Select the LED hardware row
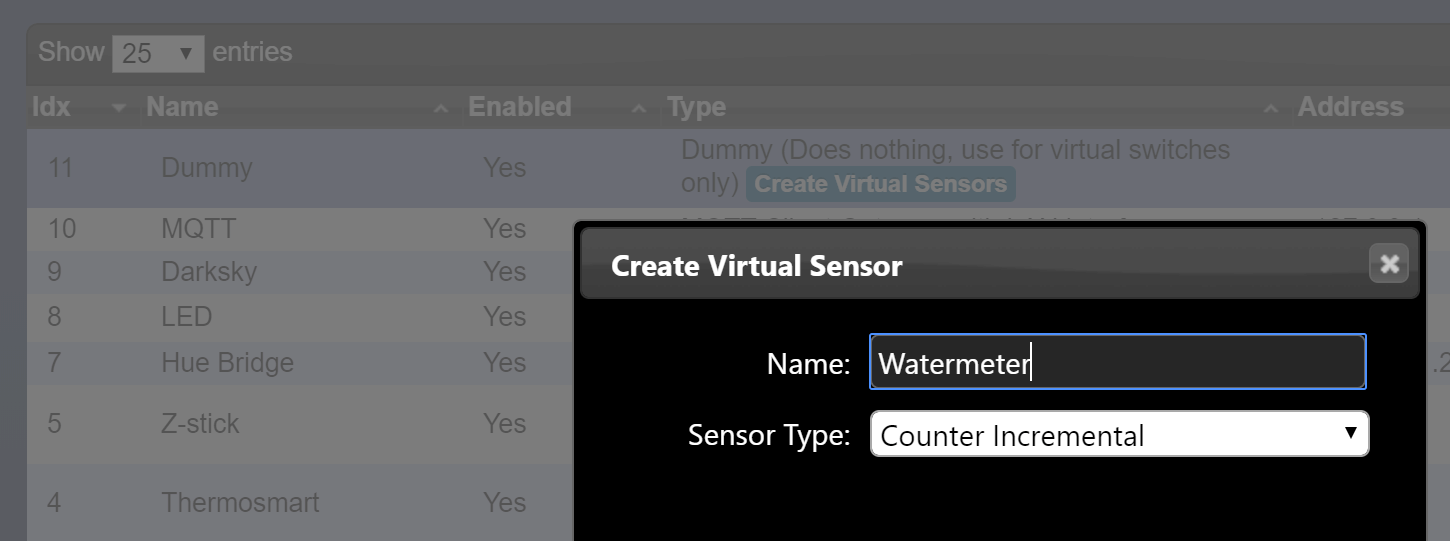The height and width of the screenshot is (541, 1450). coord(300,317)
